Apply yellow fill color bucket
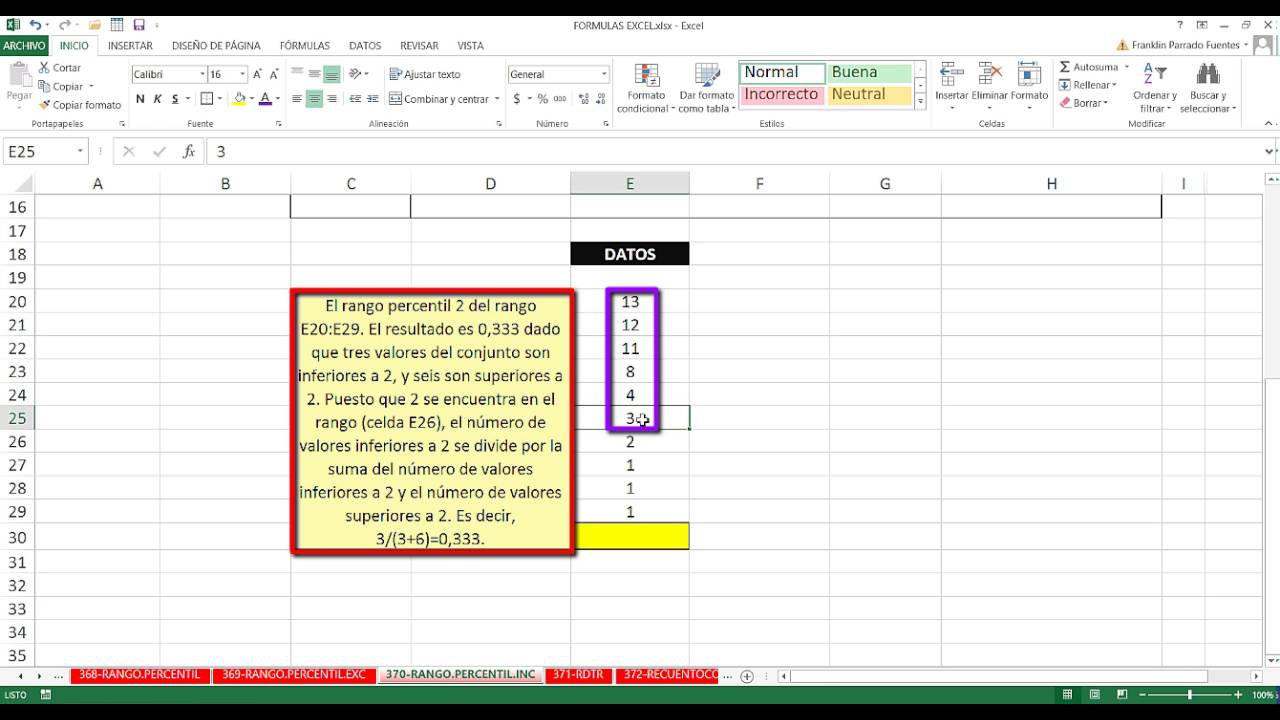 (x=238, y=99)
